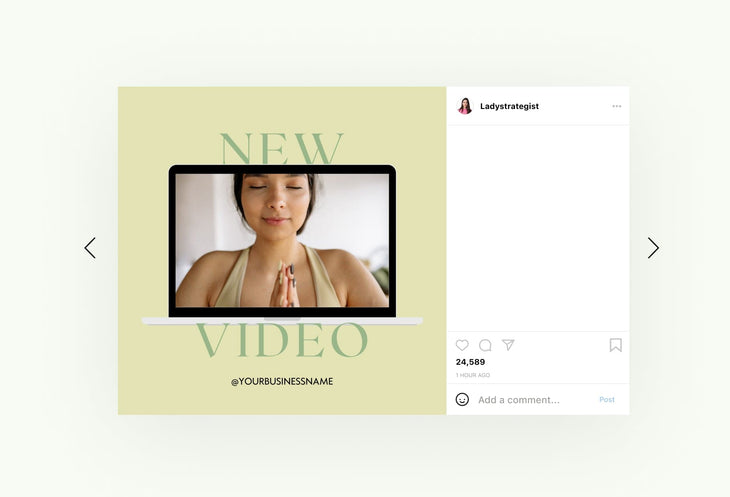Open the three-dot more options menu
The width and height of the screenshot is (730, 497).
616,106
